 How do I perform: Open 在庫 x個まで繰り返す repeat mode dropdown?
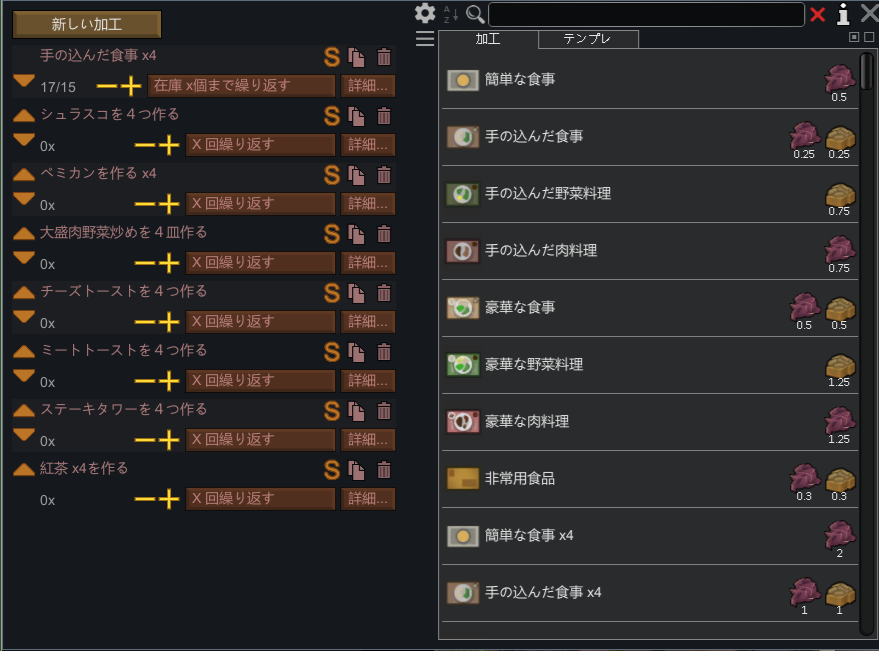pos(242,86)
